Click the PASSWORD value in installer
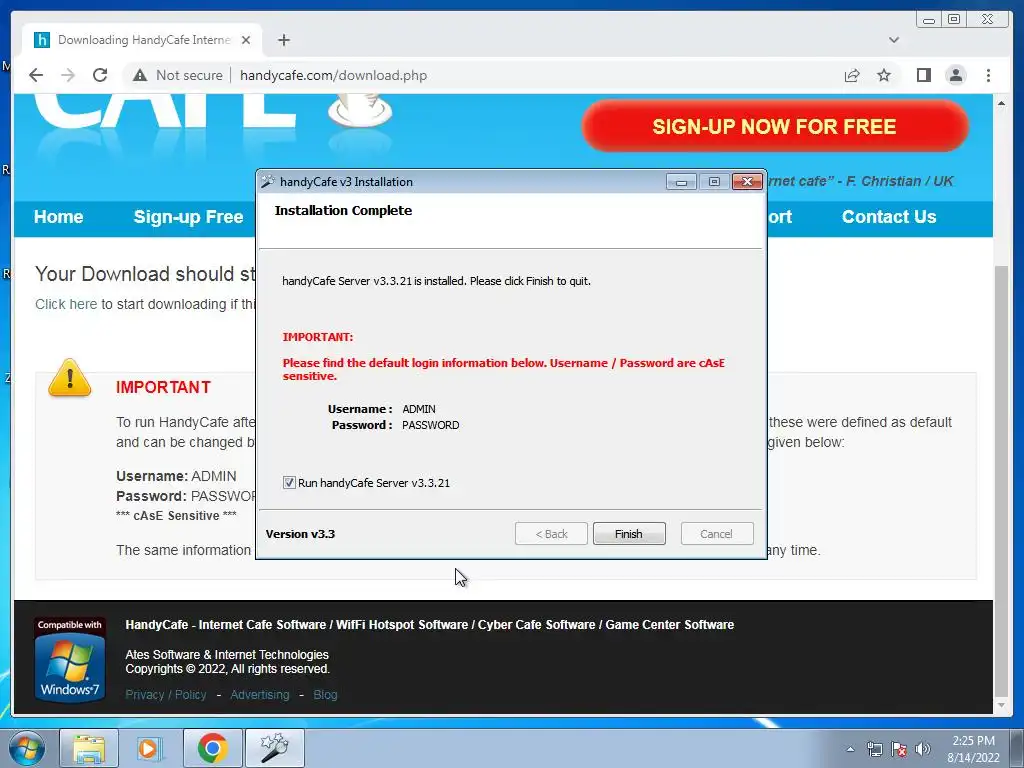 (x=430, y=425)
